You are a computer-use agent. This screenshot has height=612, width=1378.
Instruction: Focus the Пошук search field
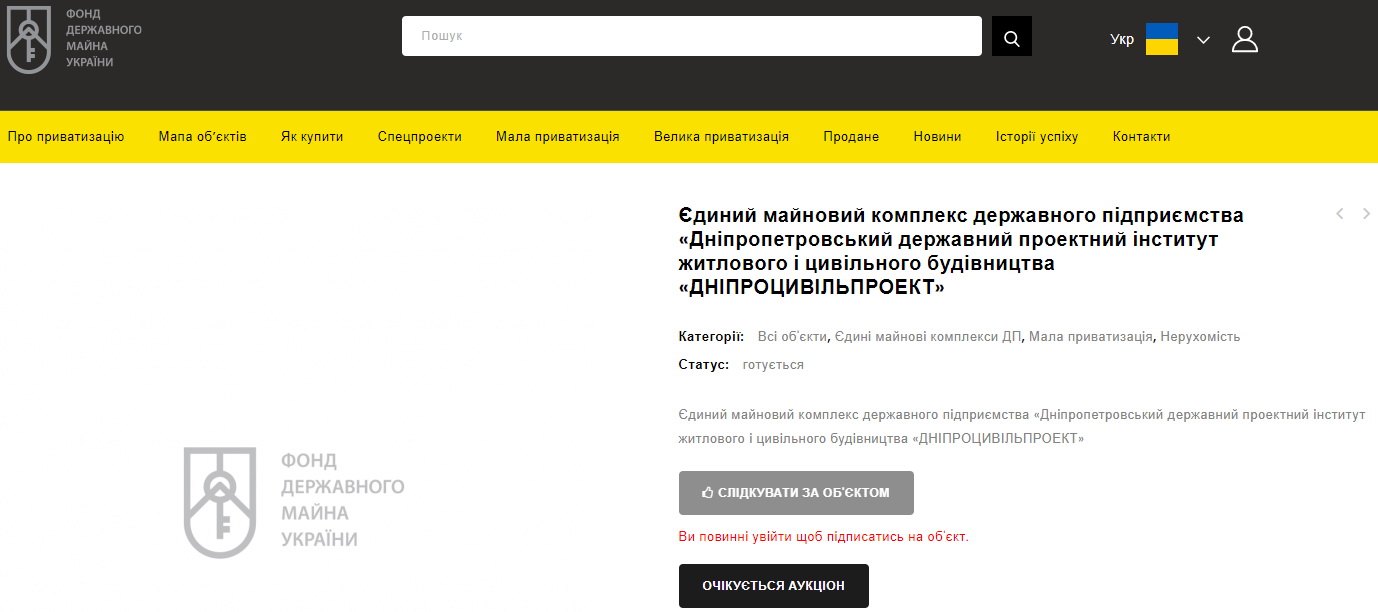click(692, 36)
